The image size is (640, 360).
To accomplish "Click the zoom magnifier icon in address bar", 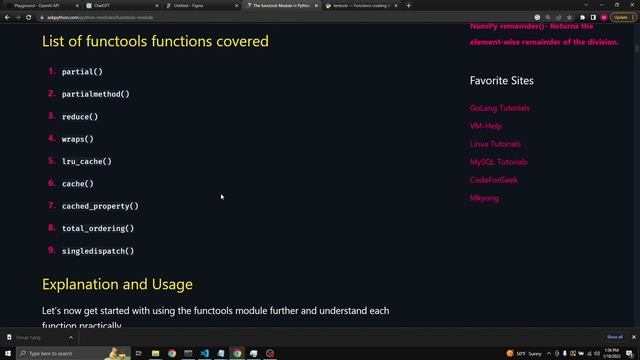I will point(548,18).
